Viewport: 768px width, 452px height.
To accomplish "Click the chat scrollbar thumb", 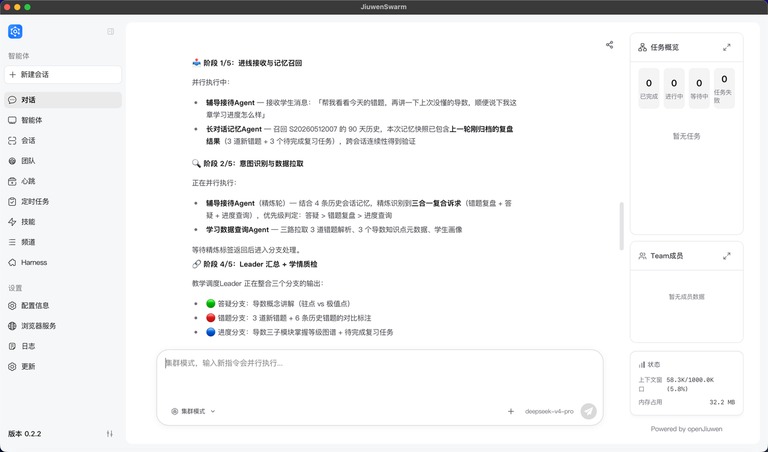I will (x=622, y=226).
